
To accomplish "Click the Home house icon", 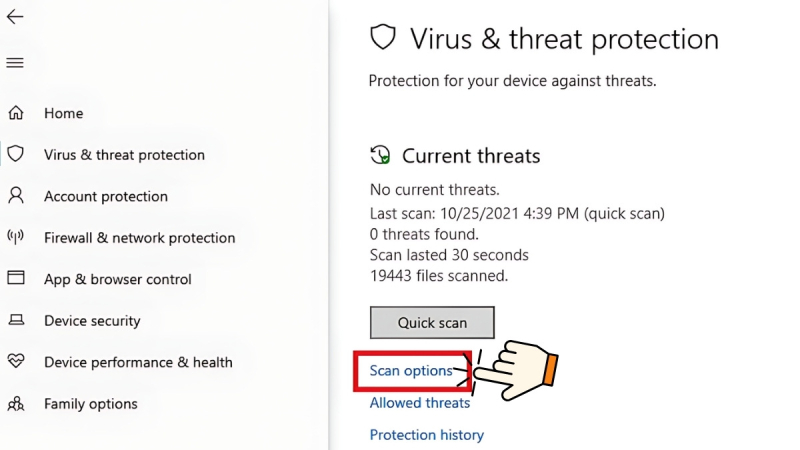I will coord(16,113).
